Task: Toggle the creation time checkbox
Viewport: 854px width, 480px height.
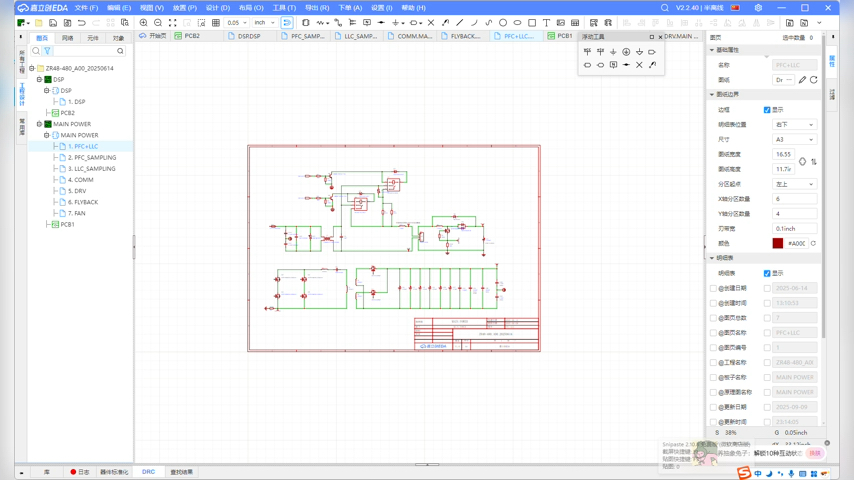Action: point(713,303)
